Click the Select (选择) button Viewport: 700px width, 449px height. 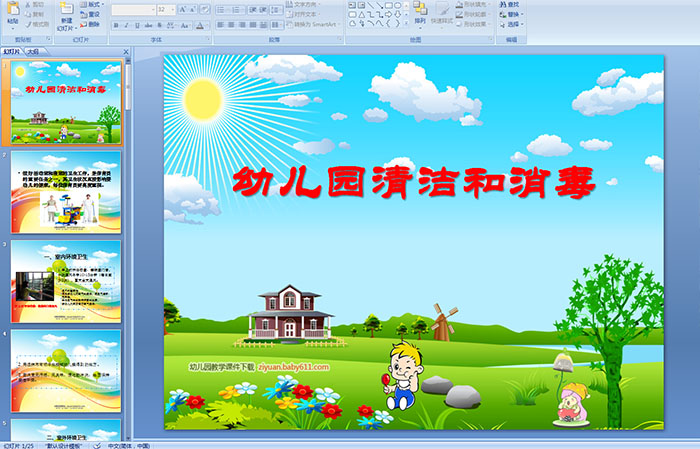click(511, 24)
